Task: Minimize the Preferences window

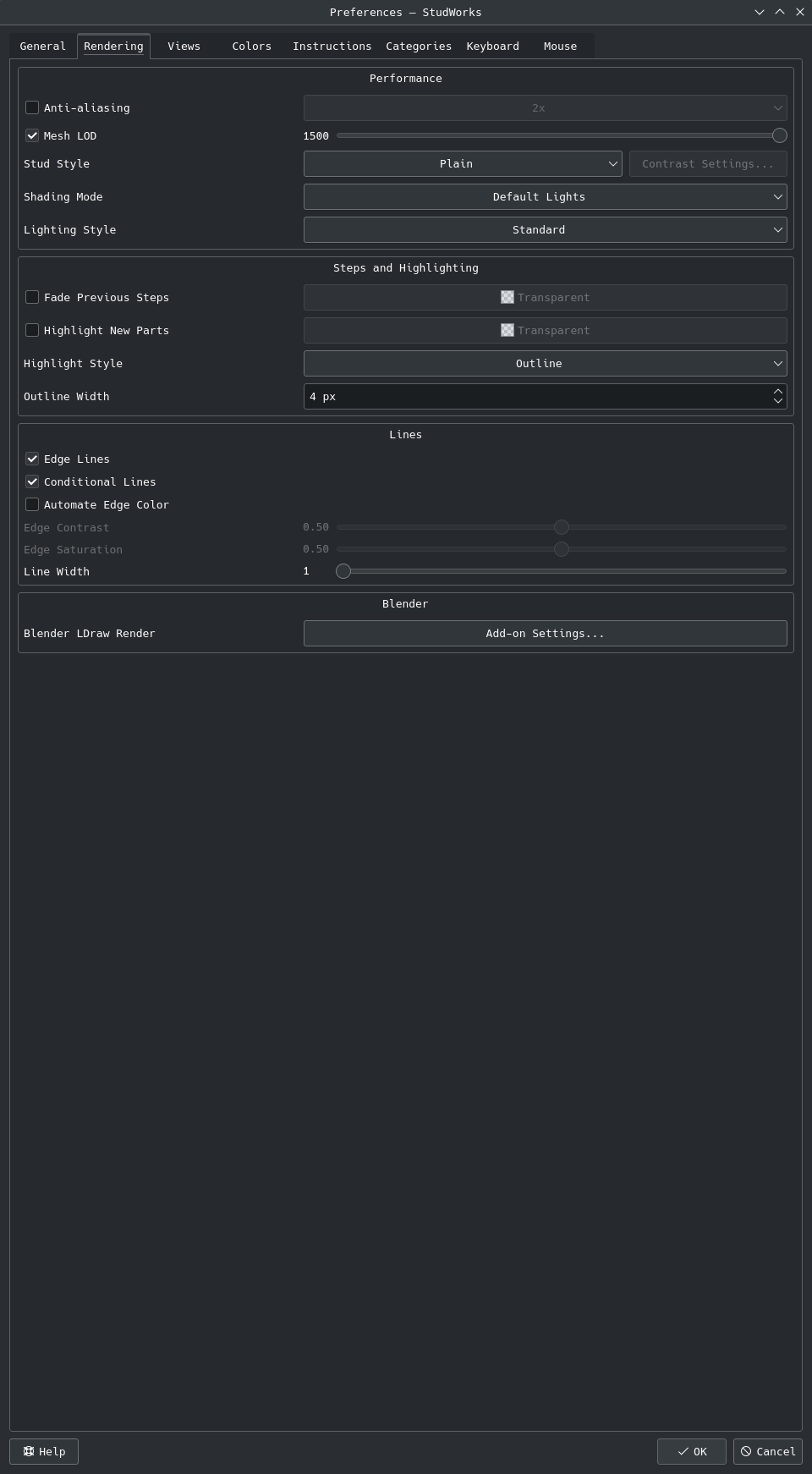Action: pyautogui.click(x=760, y=12)
